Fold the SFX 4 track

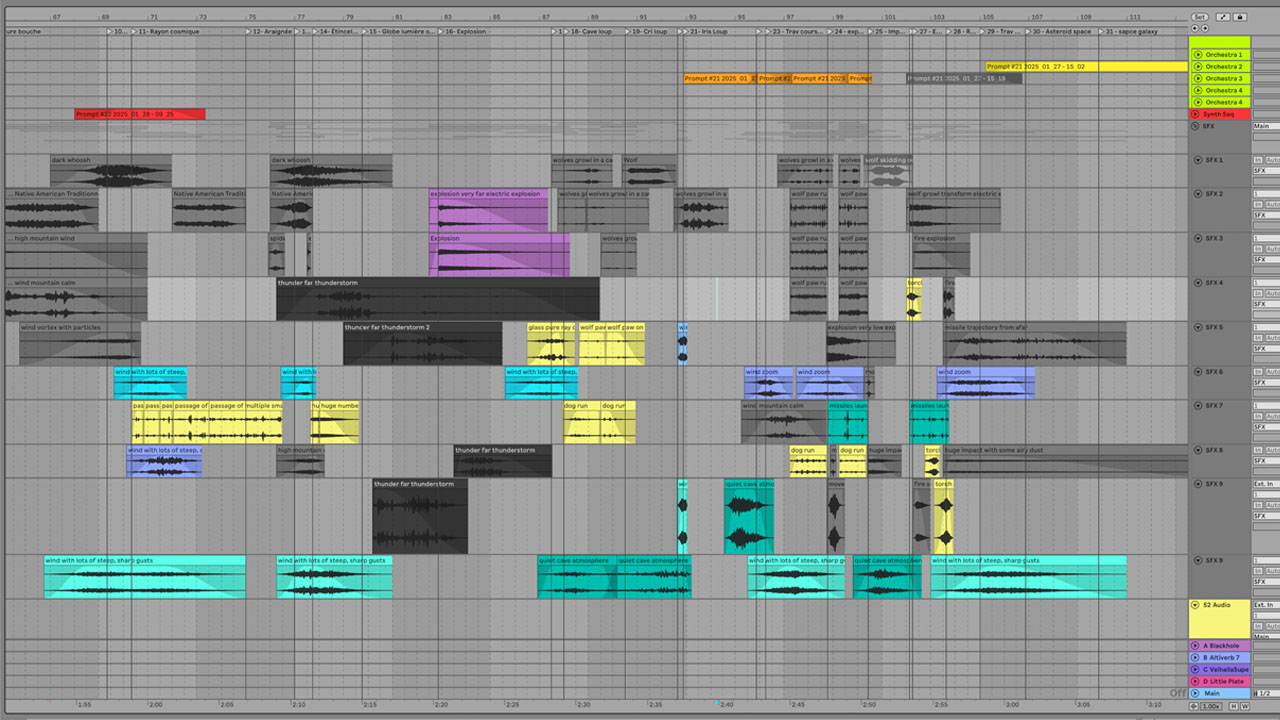(x=1198, y=283)
